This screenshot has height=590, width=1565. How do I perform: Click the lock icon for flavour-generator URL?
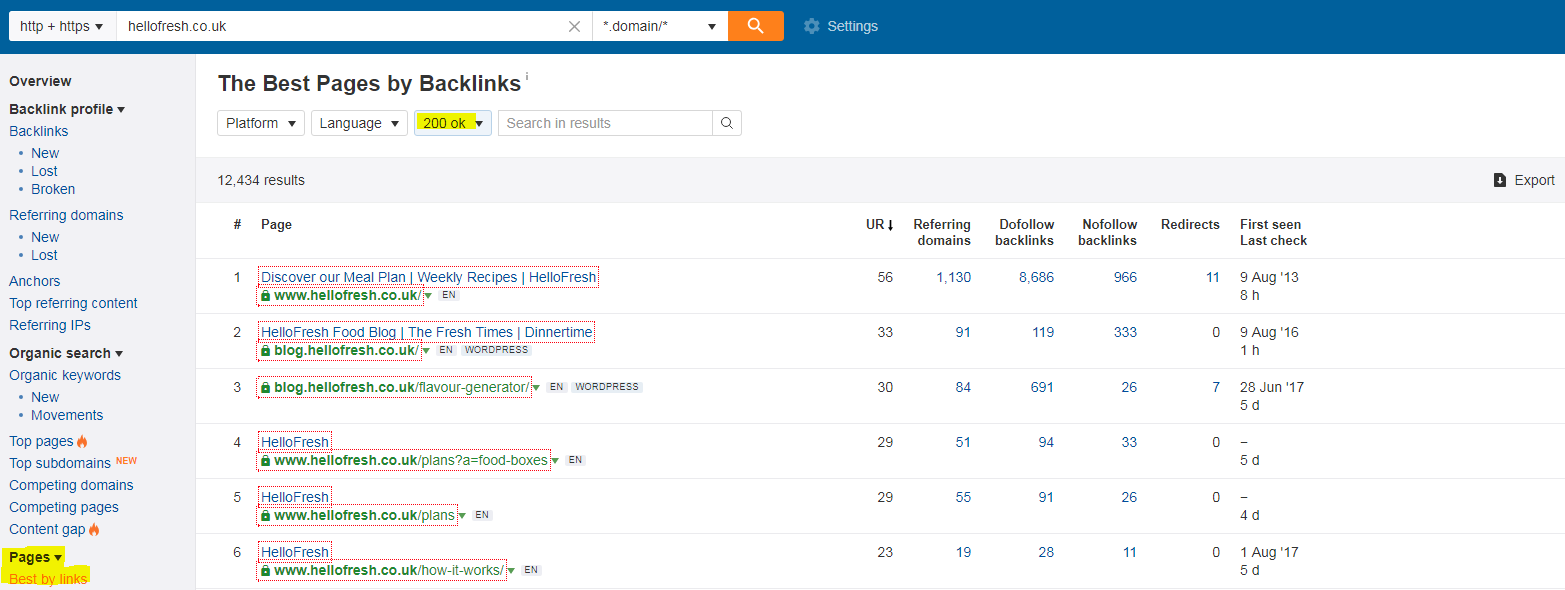(266, 388)
